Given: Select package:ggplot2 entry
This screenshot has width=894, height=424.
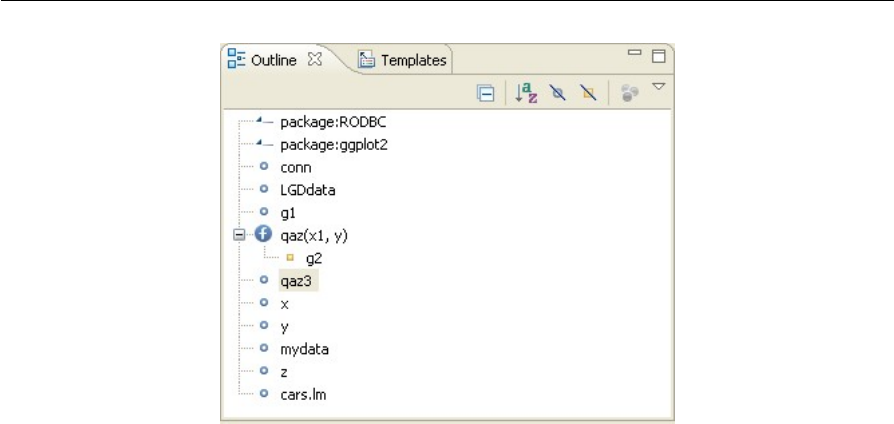Looking at the screenshot, I should [334, 145].
